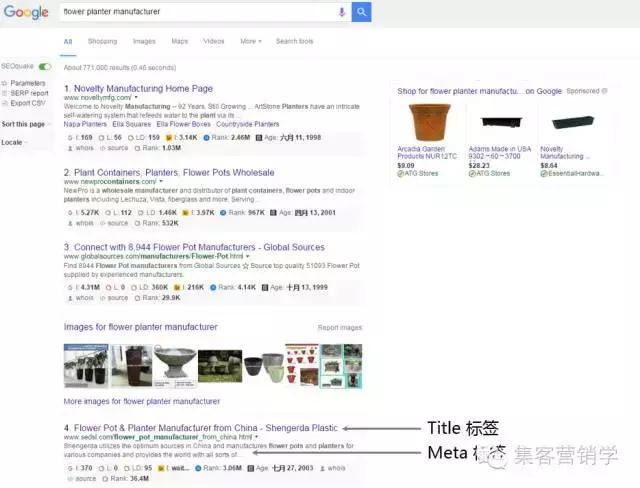Open terracotta pot product image
Viewport: 640px width, 488px height.
pos(429,122)
